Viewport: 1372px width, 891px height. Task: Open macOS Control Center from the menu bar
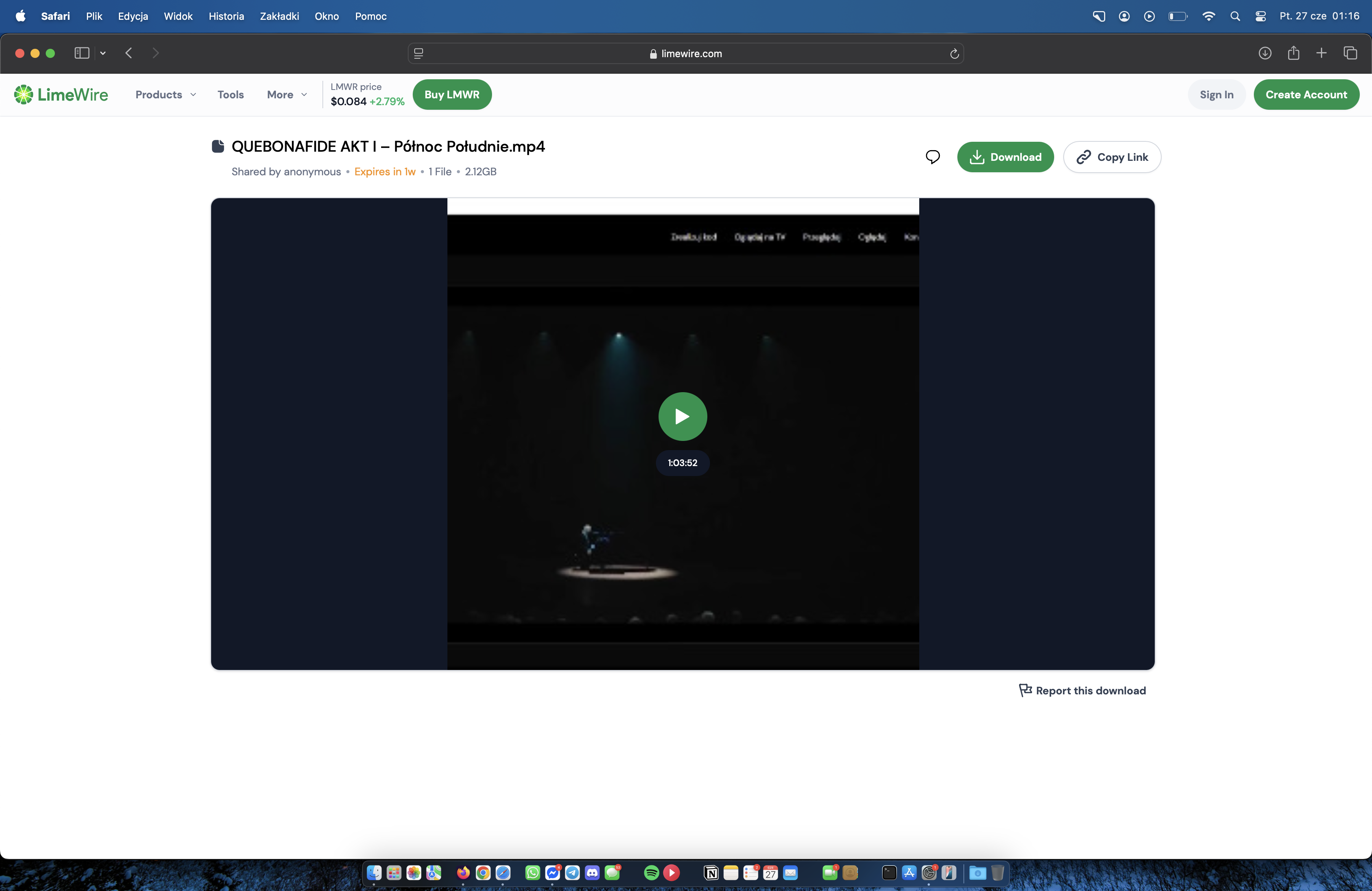coord(1260,16)
